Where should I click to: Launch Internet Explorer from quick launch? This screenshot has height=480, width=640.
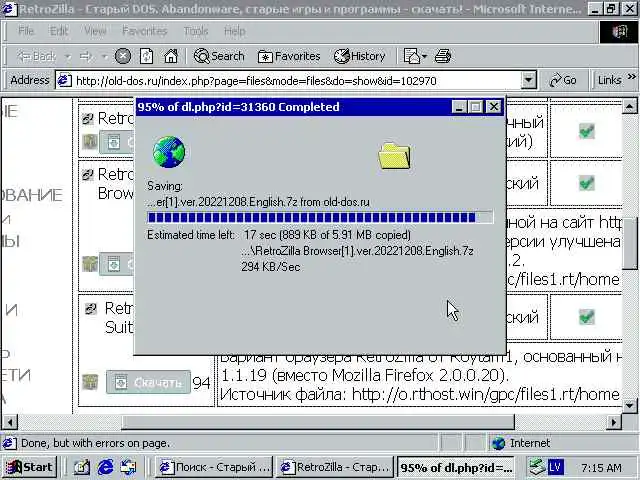point(105,467)
